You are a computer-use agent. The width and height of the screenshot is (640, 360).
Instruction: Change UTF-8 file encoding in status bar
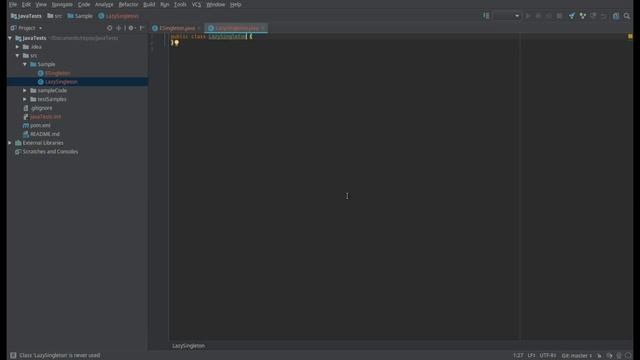[548, 356]
